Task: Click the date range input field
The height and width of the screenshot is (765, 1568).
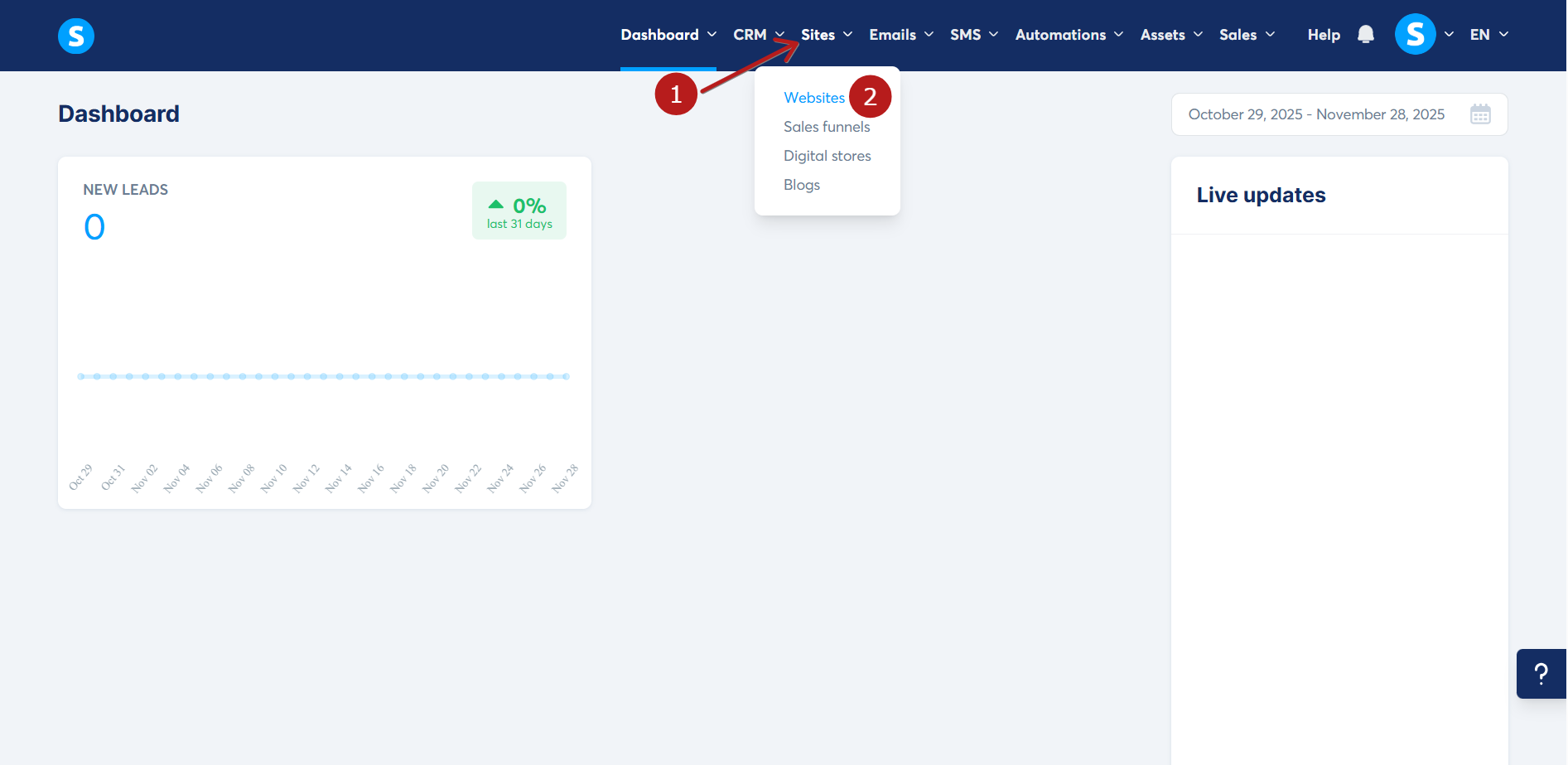Action: (x=1317, y=114)
